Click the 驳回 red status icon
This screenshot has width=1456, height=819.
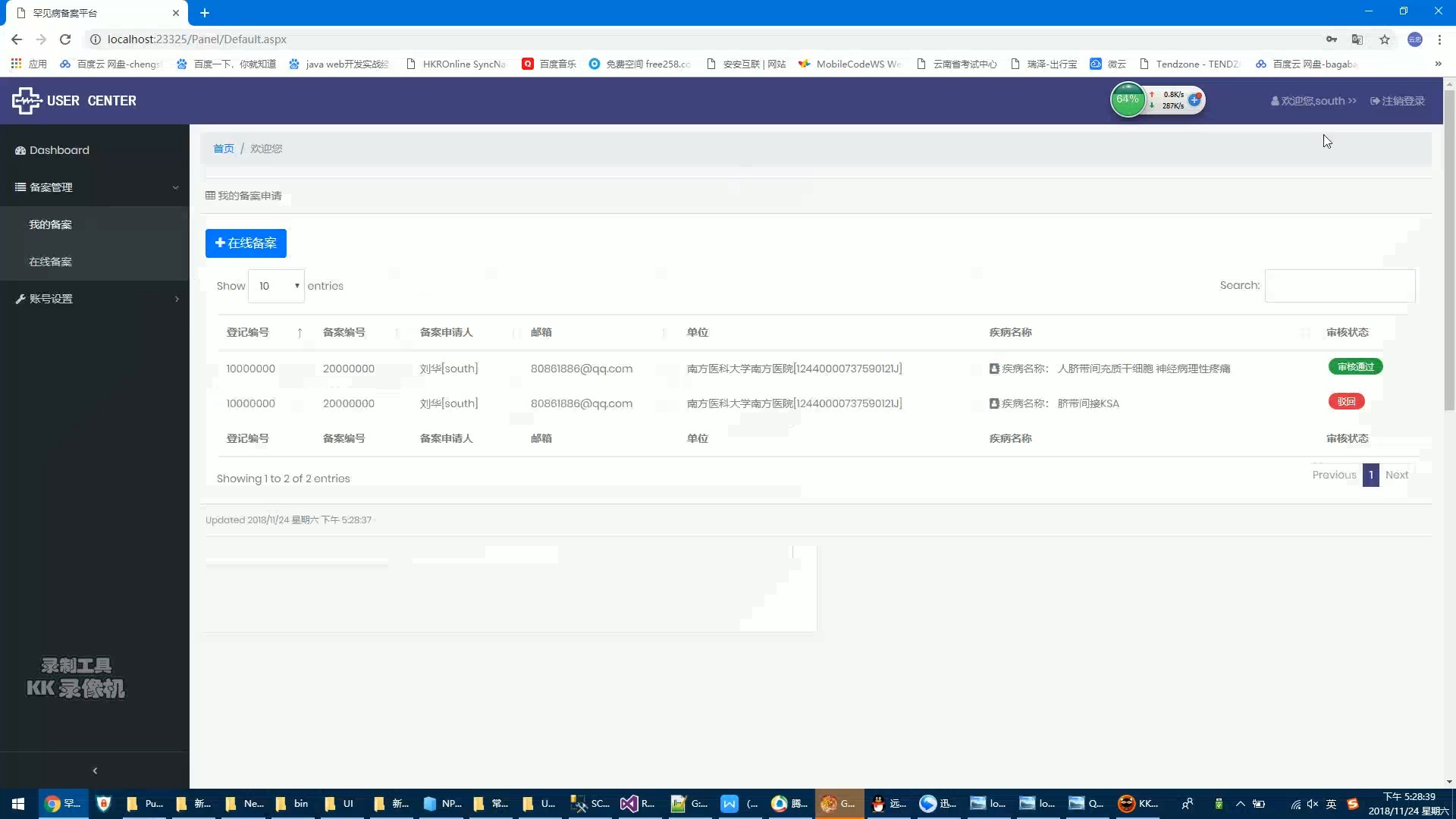[1347, 401]
